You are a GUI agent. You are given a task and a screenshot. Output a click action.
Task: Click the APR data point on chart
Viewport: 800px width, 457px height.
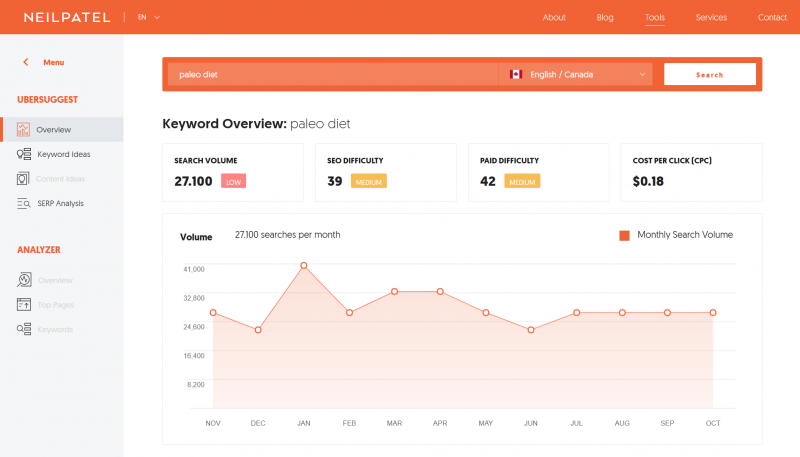click(440, 291)
